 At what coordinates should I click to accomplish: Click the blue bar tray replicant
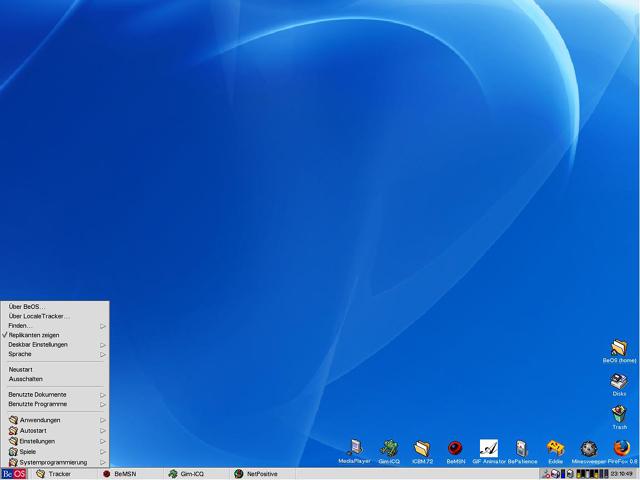(x=563, y=474)
